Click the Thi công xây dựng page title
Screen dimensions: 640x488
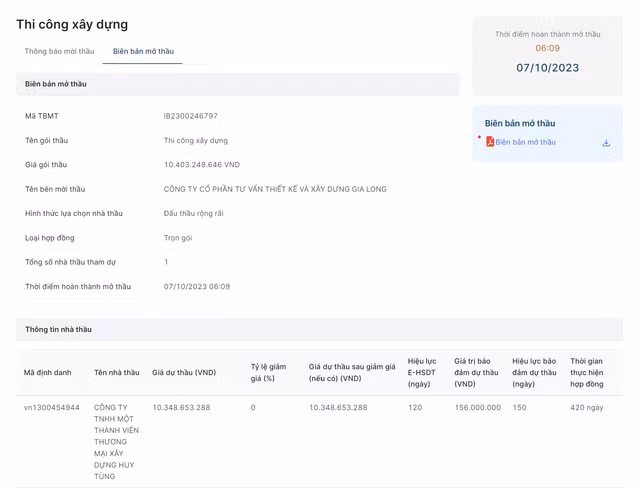72,24
